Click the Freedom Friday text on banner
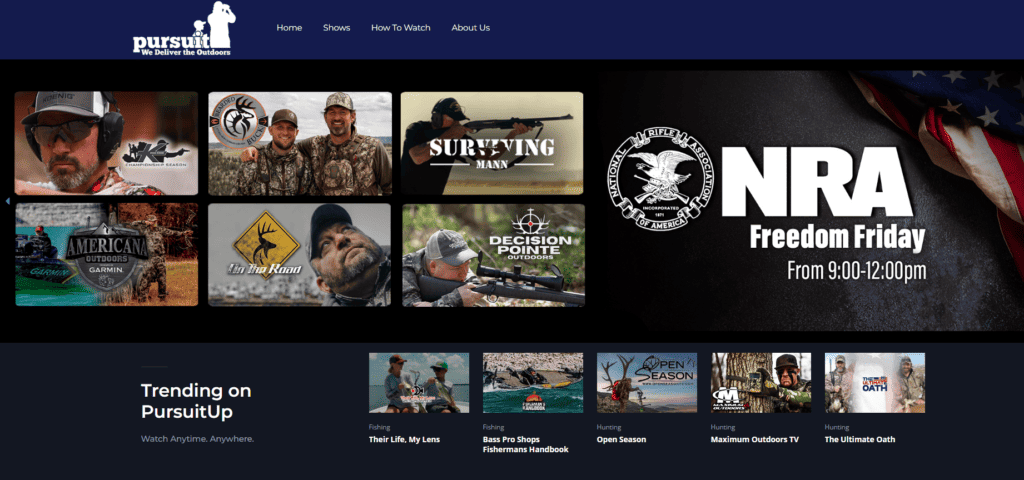This screenshot has height=480, width=1024. (x=837, y=238)
